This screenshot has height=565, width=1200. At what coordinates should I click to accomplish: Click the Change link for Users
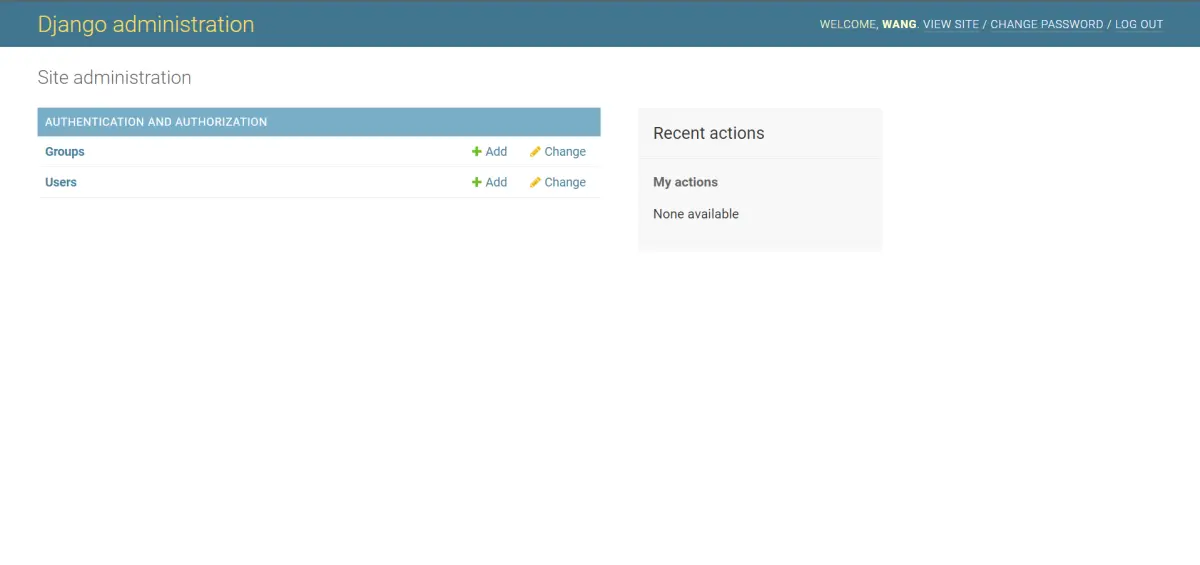pyautogui.click(x=558, y=182)
